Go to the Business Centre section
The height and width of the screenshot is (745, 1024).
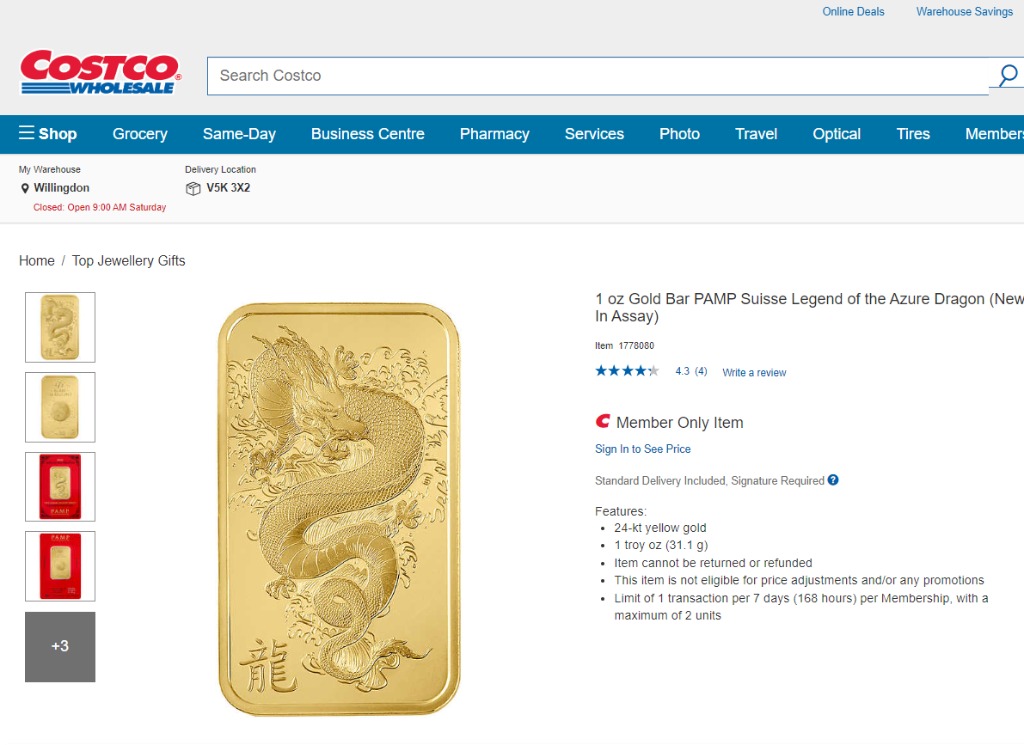click(x=367, y=134)
